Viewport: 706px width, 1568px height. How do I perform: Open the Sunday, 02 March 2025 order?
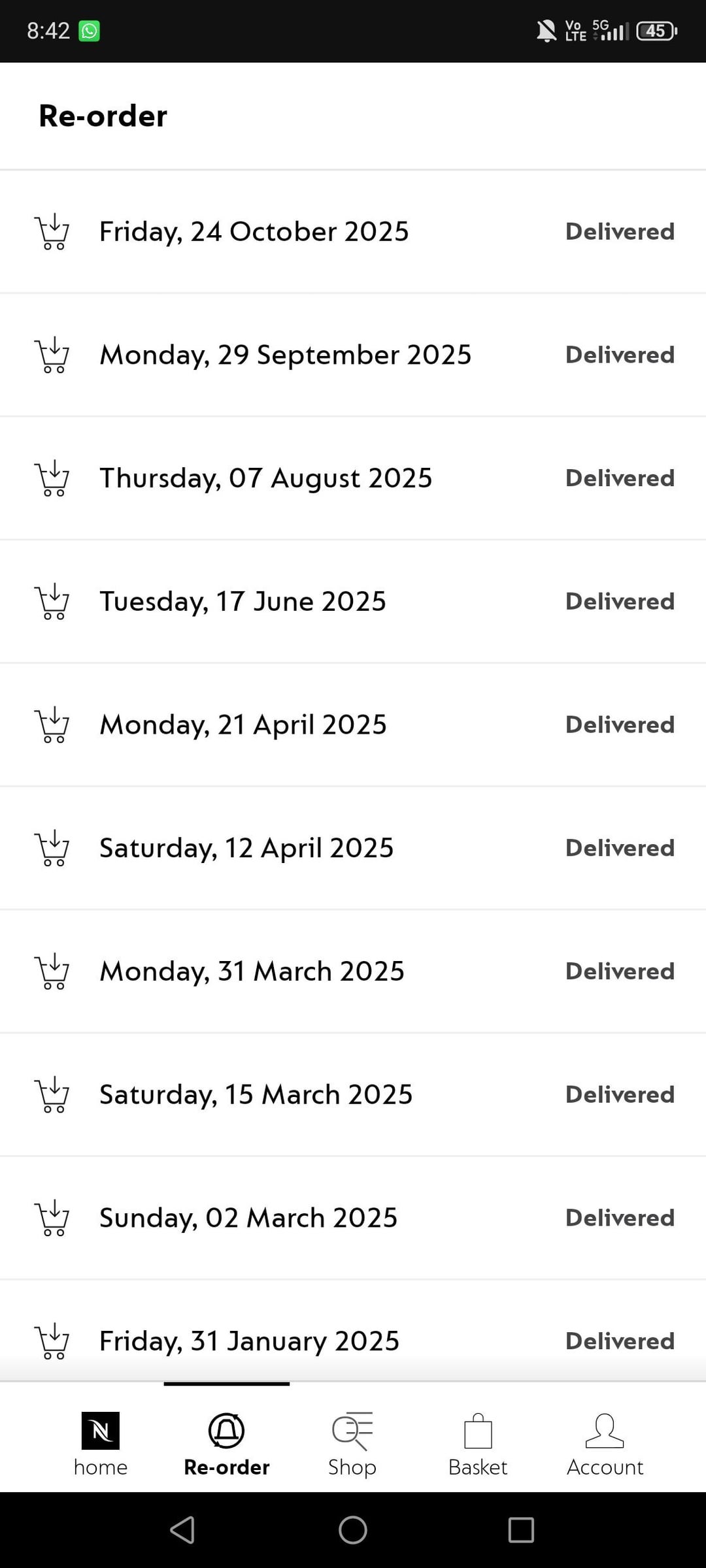pyautogui.click(x=248, y=1218)
